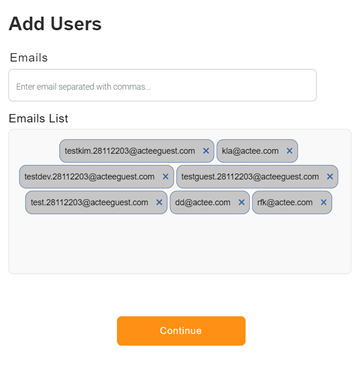Image resolution: width=364 pixels, height=370 pixels.
Task: Click the Emails List label
Action: [38, 118]
